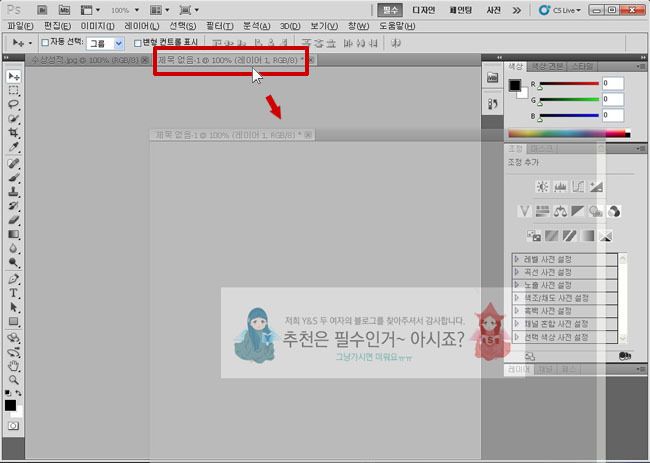Click the R slider in the color panel
Image resolution: width=650 pixels, height=463 pixels.
coord(569,84)
